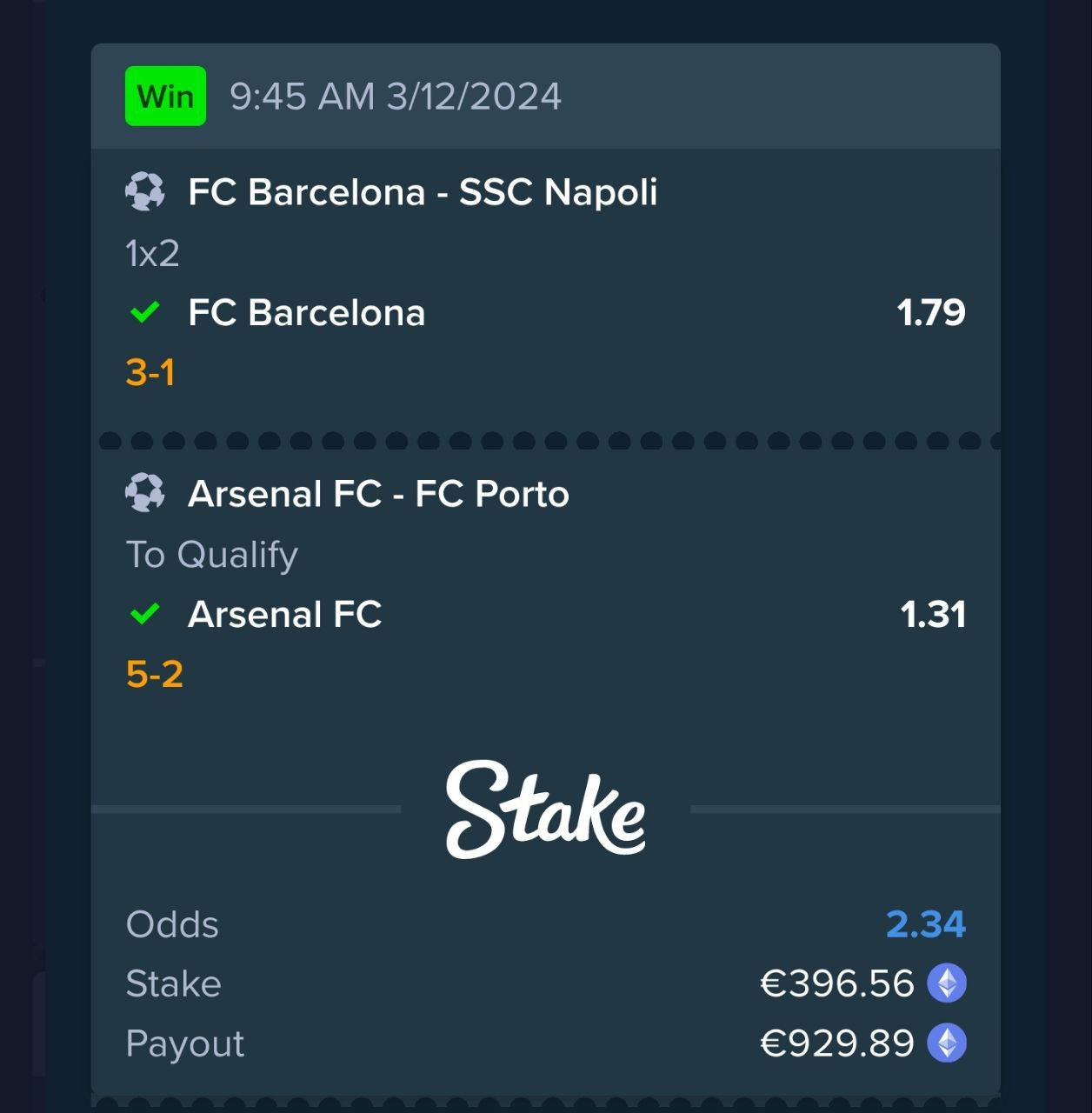The image size is (1092, 1113).
Task: Click the Ethereum icon beside the €929.89 payout
Action: [947, 1043]
